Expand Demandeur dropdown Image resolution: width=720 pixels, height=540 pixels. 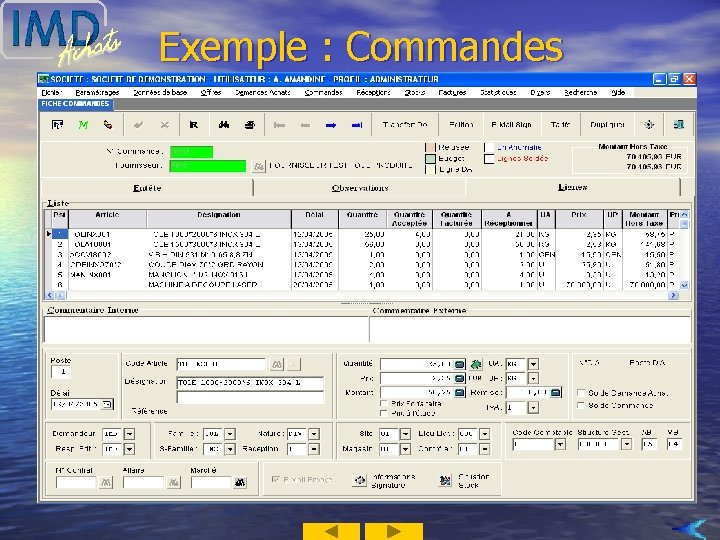pos(129,434)
